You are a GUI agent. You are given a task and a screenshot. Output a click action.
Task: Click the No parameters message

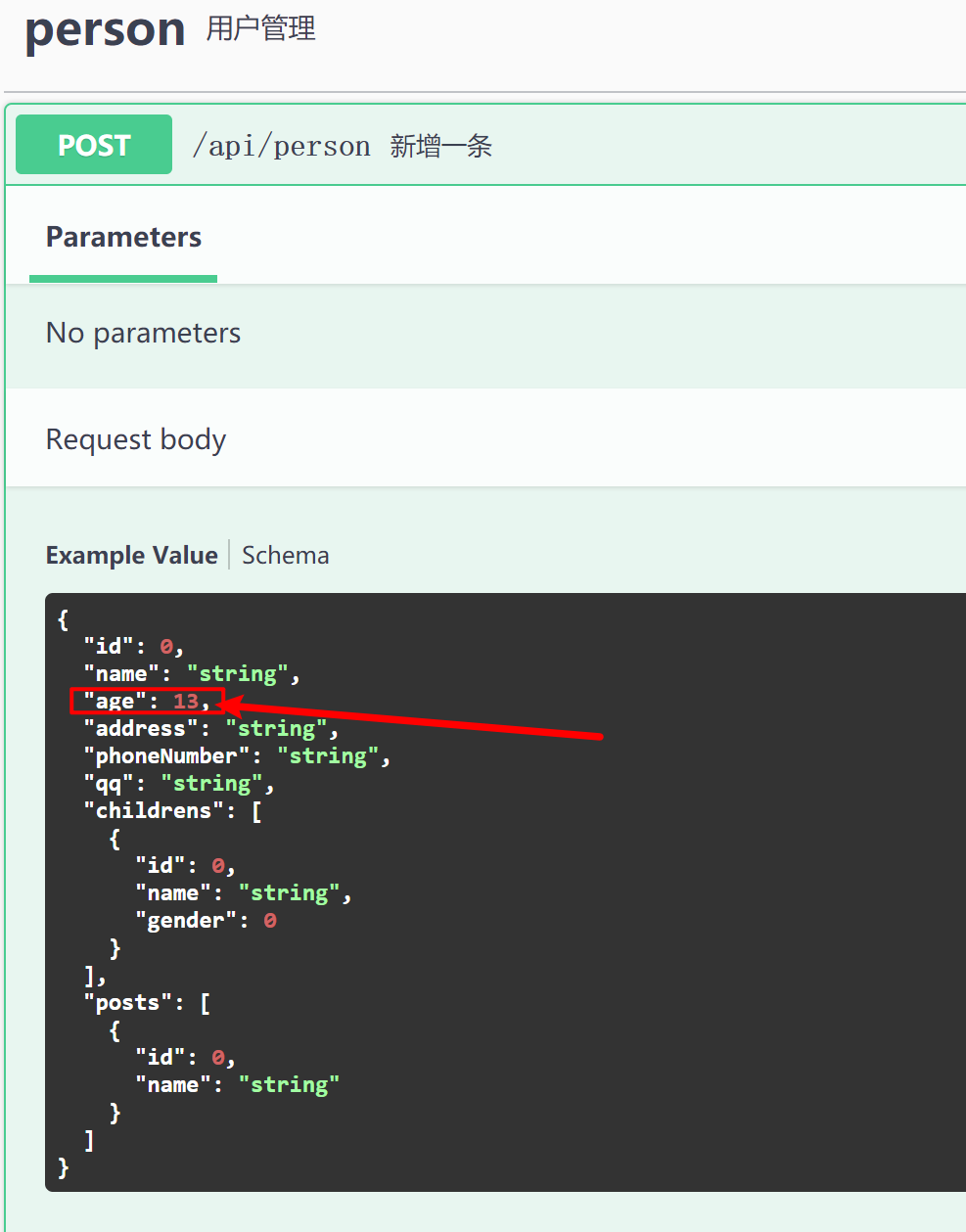coord(143,334)
